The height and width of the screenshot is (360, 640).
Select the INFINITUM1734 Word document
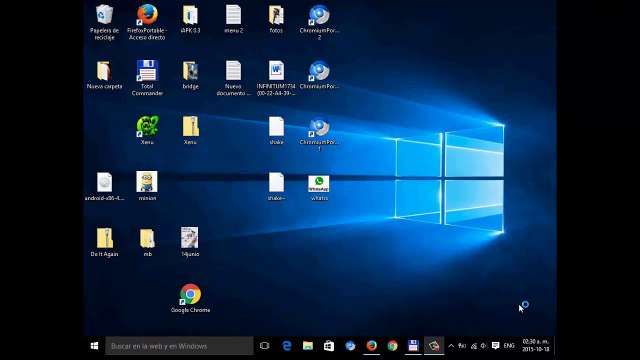276,78
